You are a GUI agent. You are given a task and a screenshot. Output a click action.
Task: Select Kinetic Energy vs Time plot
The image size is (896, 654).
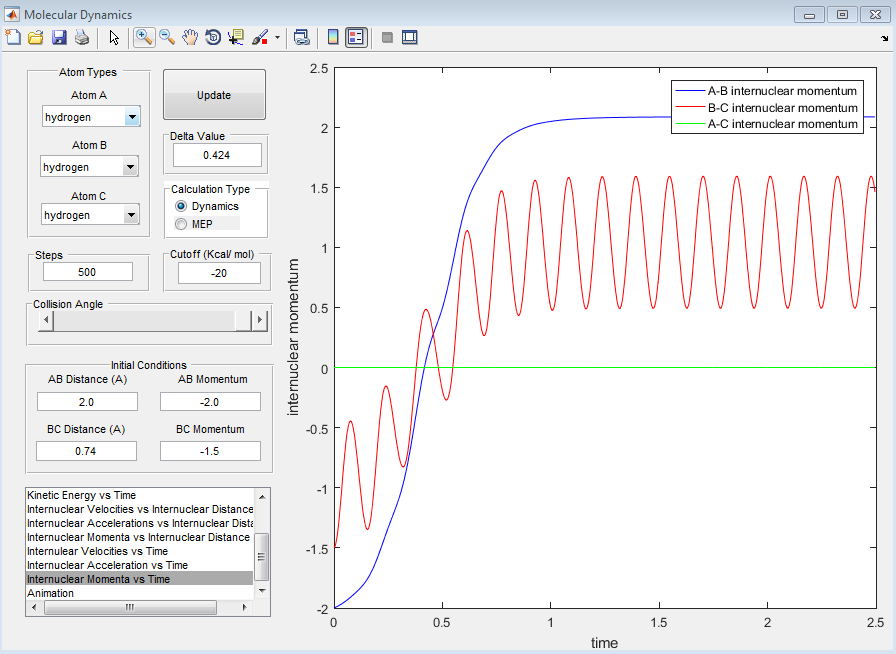(81, 495)
